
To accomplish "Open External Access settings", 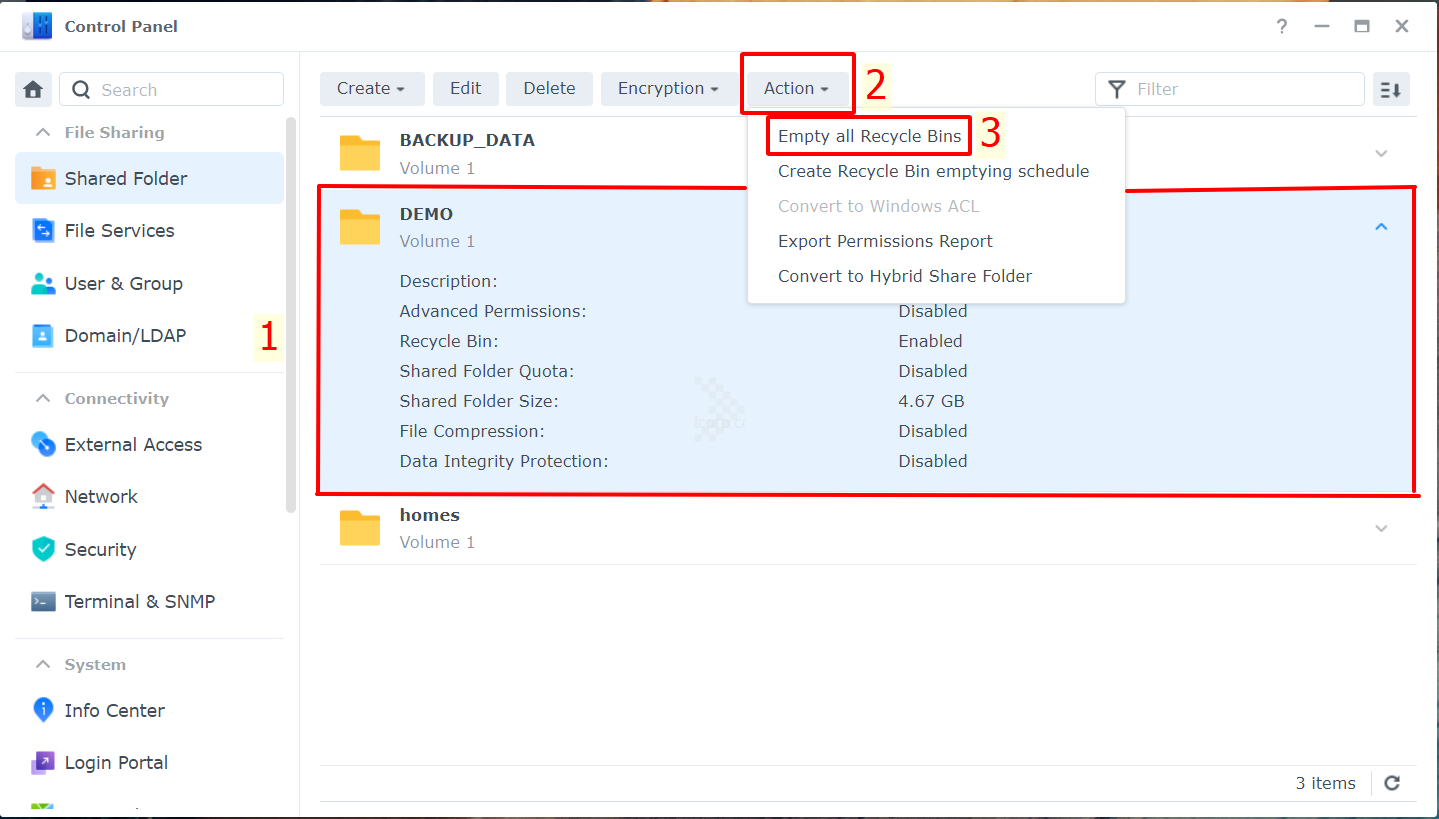I will click(133, 445).
